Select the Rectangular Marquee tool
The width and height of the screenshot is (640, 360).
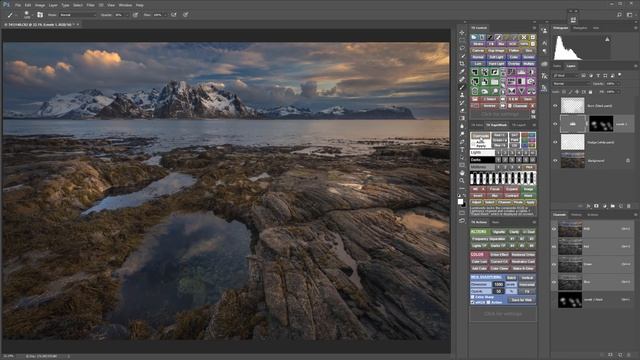click(x=462, y=40)
